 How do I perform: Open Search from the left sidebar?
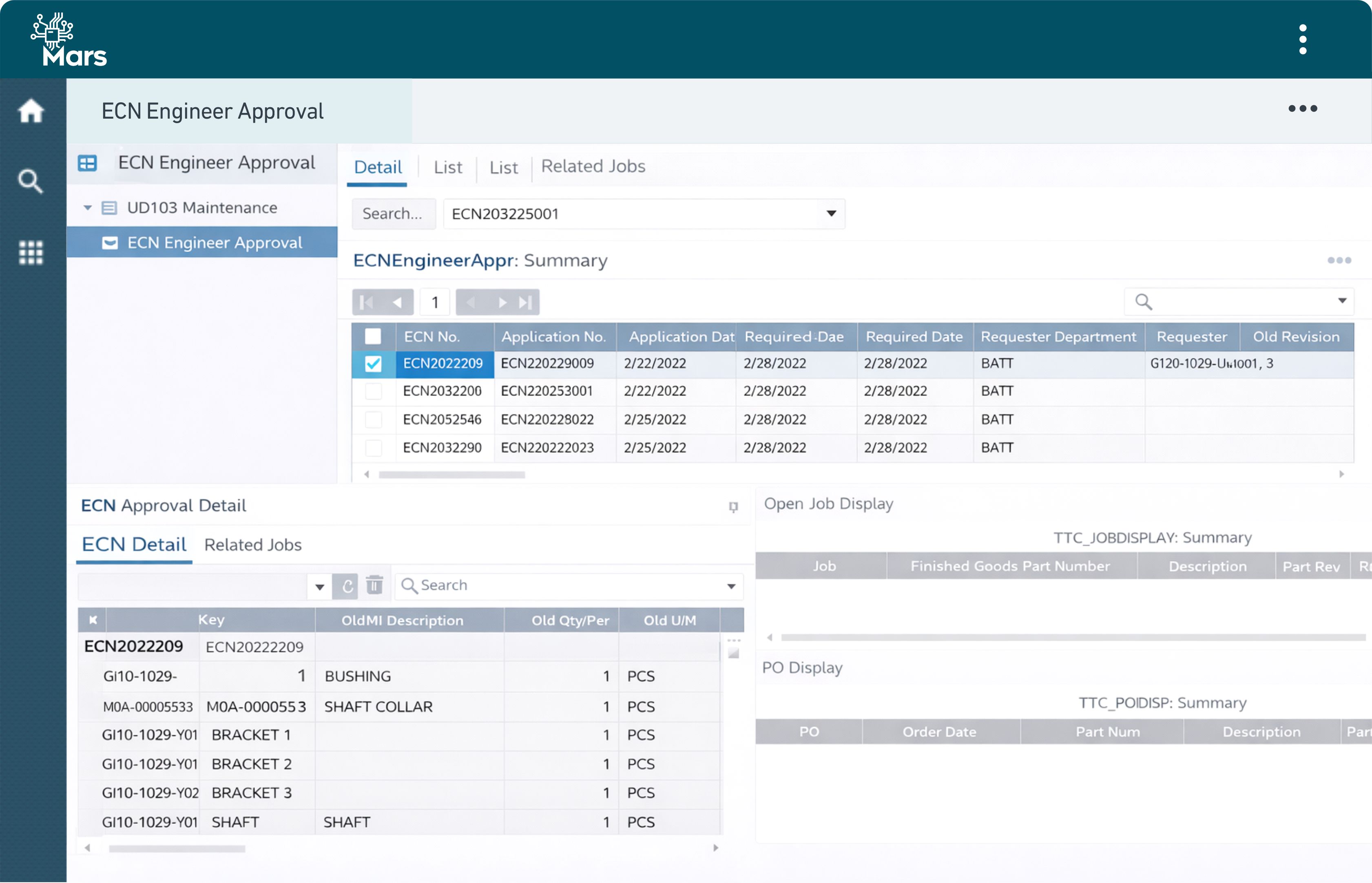31,181
